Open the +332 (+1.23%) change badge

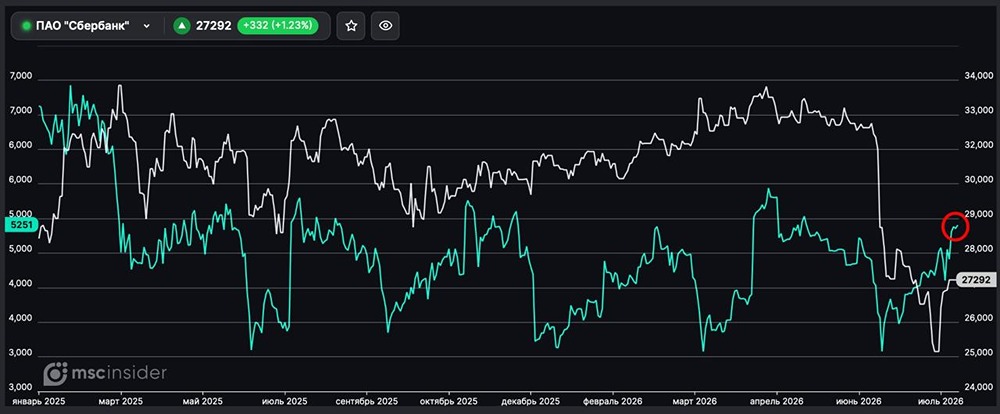click(277, 26)
